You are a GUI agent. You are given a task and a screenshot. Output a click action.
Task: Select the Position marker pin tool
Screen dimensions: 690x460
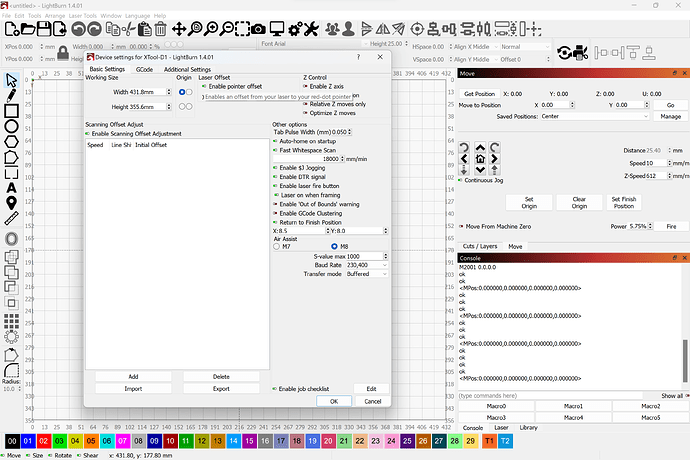click(11, 203)
